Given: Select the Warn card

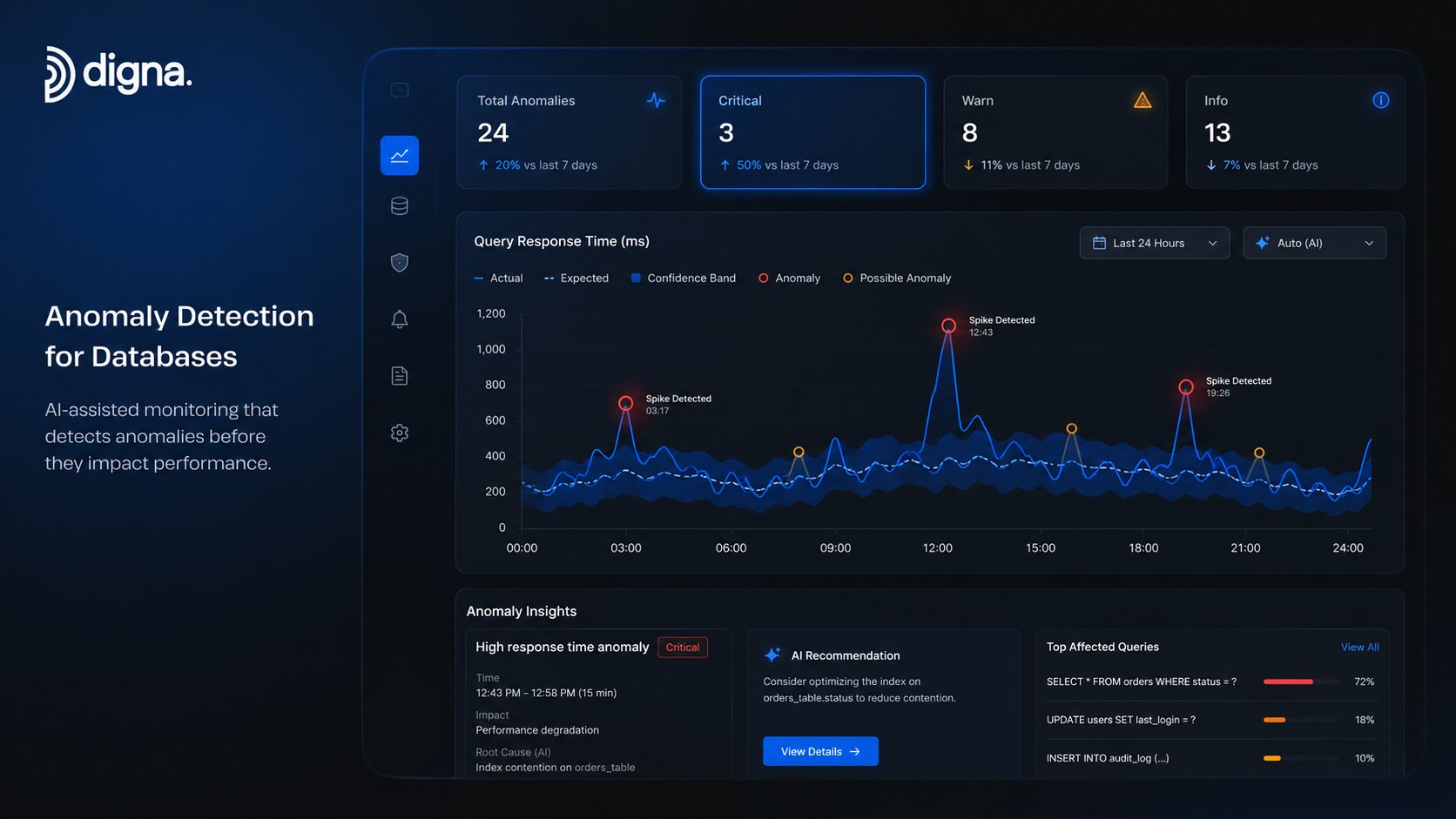Looking at the screenshot, I should (1055, 132).
